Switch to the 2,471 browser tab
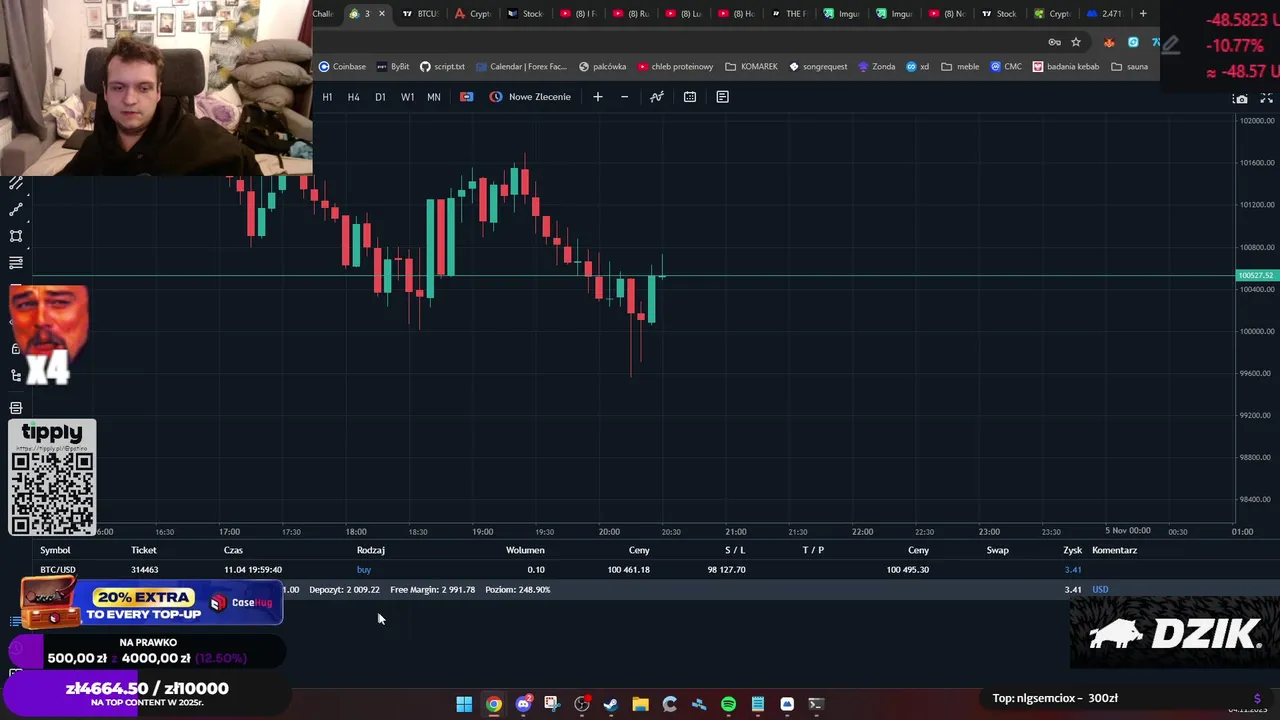 pyautogui.click(x=1104, y=14)
